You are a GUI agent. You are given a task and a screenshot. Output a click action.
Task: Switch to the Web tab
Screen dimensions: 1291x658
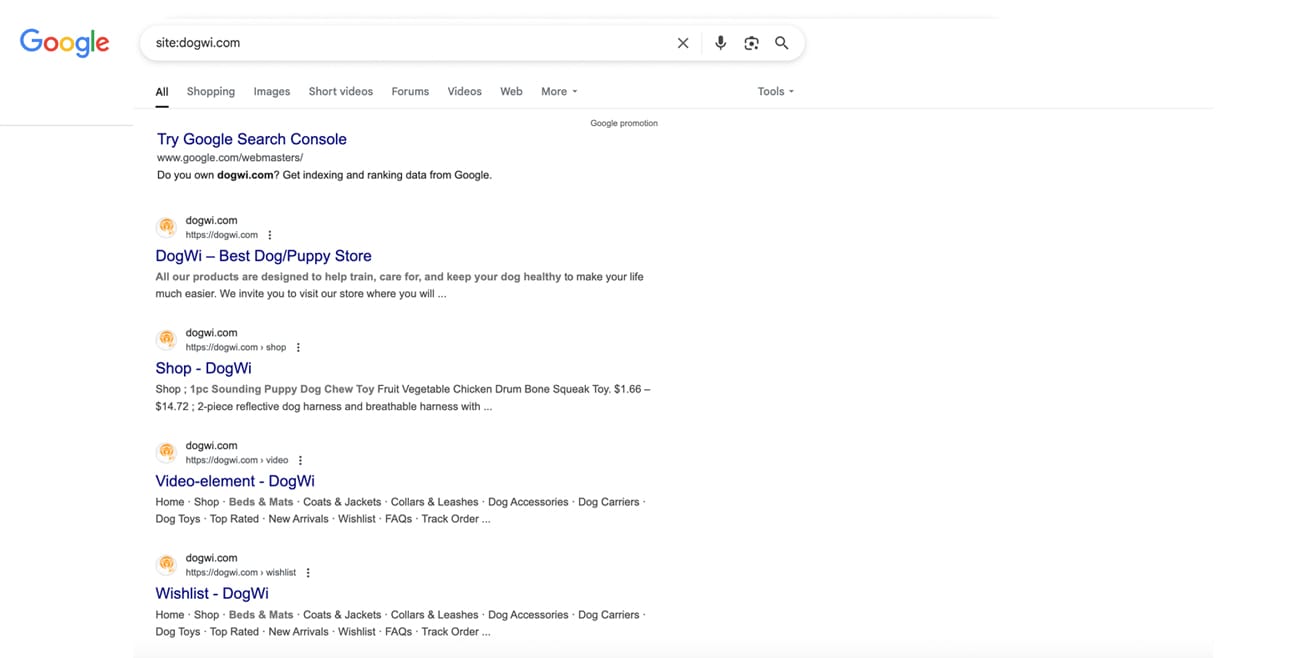pos(511,91)
